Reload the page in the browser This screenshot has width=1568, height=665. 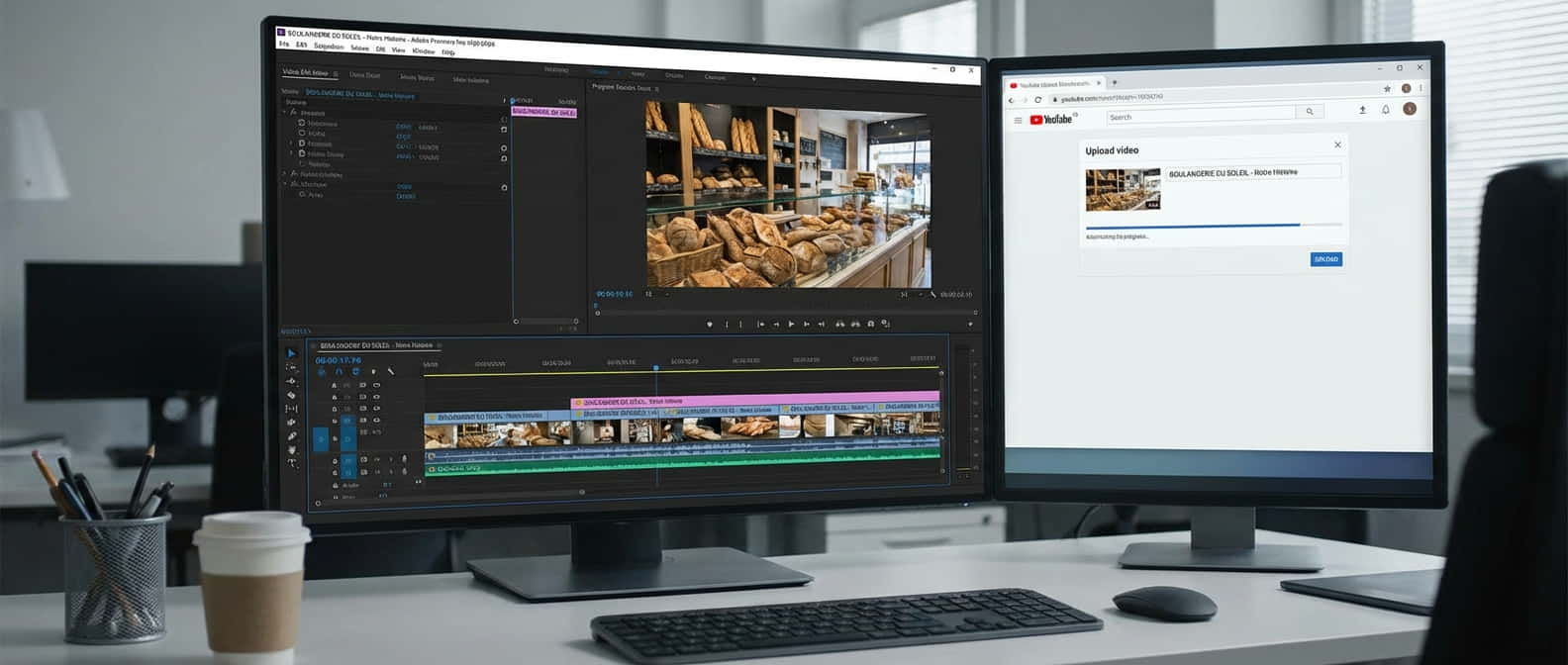[x=1037, y=99]
